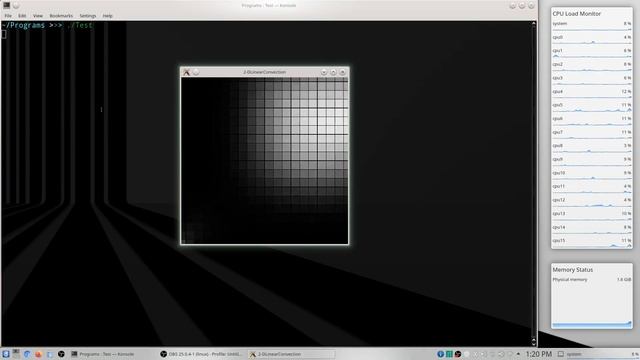The height and width of the screenshot is (360, 640).
Task: Open the Settings menu in Konsole
Action: pyautogui.click(x=88, y=16)
